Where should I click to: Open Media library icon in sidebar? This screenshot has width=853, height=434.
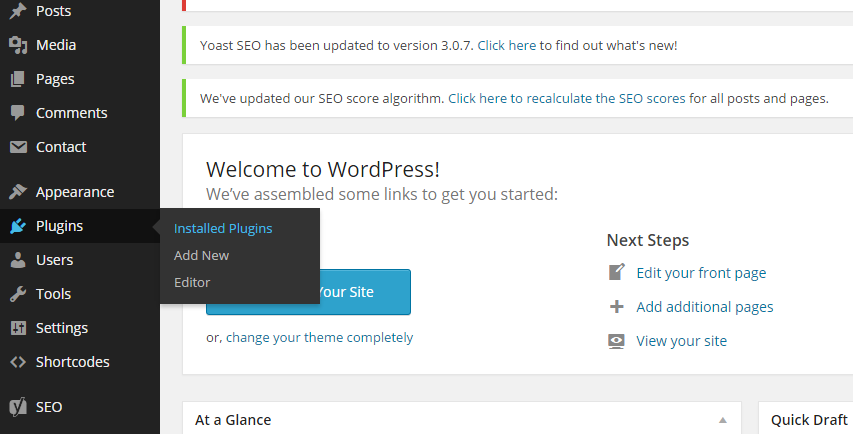tap(17, 45)
